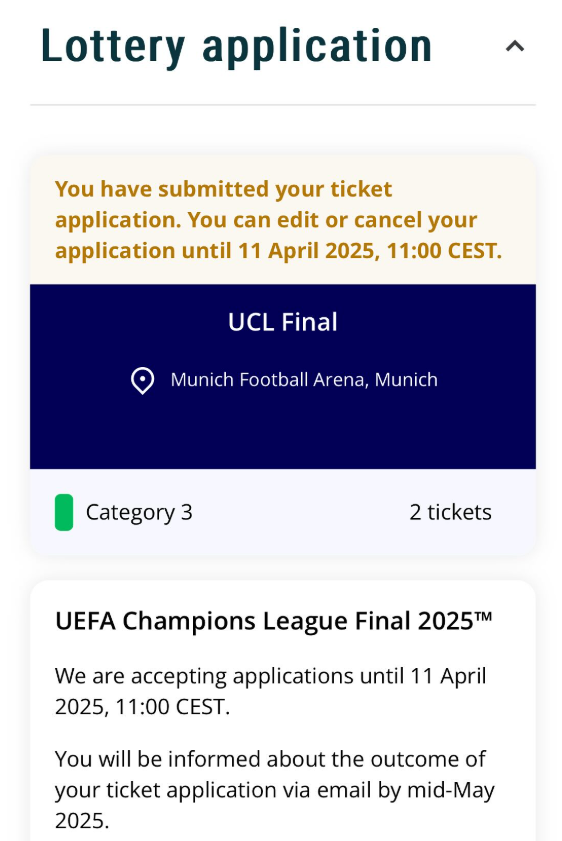Collapse the Lottery application section chevron
Viewport: 562px width, 841px height.
[x=514, y=47]
